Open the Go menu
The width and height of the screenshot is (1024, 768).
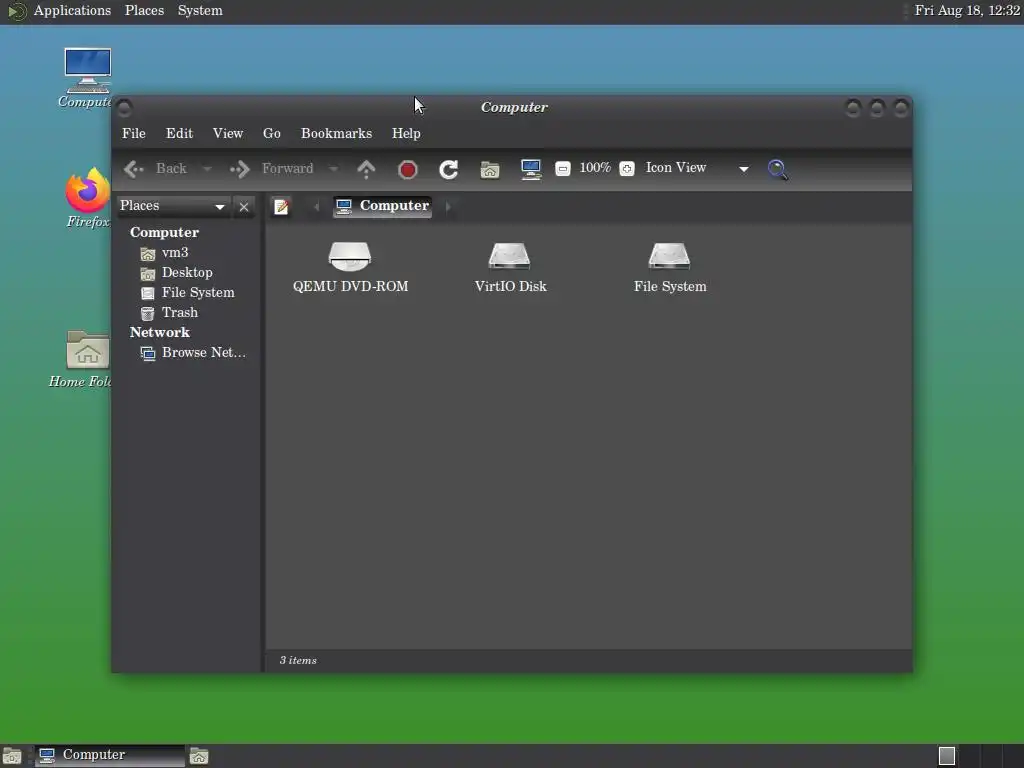(272, 133)
